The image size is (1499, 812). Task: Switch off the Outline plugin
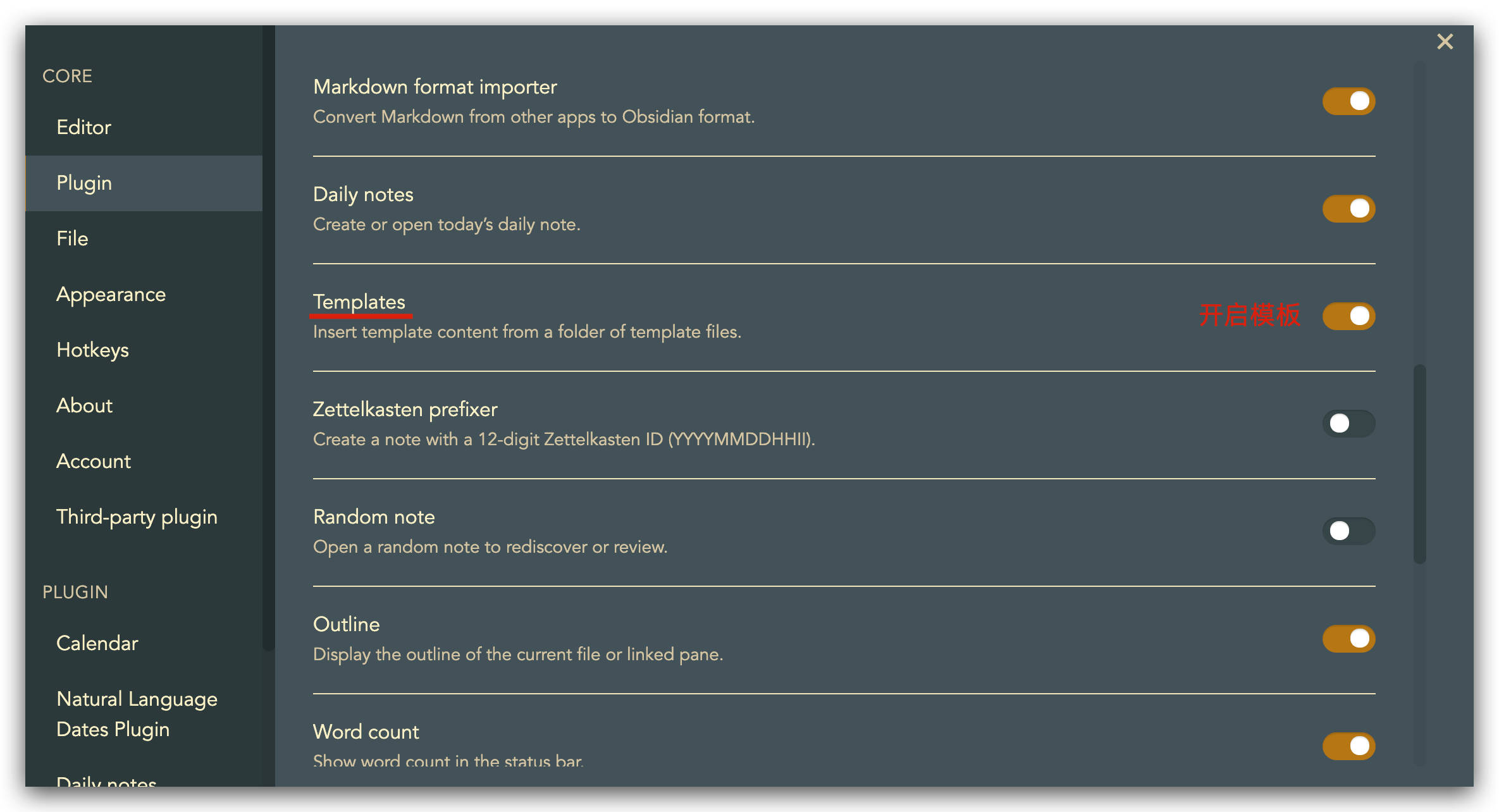tap(1348, 639)
